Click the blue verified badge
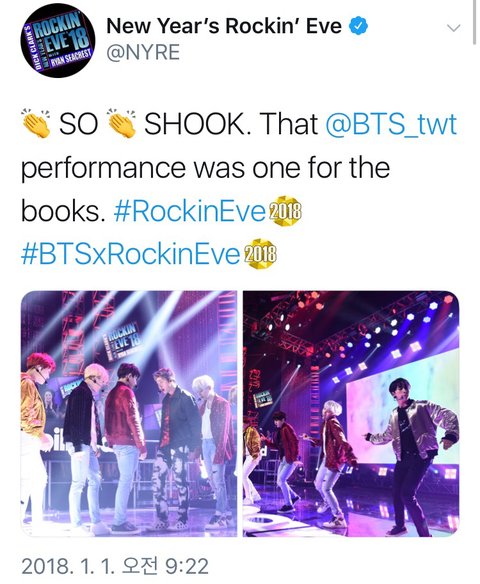The width and height of the screenshot is (480, 584). 358,26
